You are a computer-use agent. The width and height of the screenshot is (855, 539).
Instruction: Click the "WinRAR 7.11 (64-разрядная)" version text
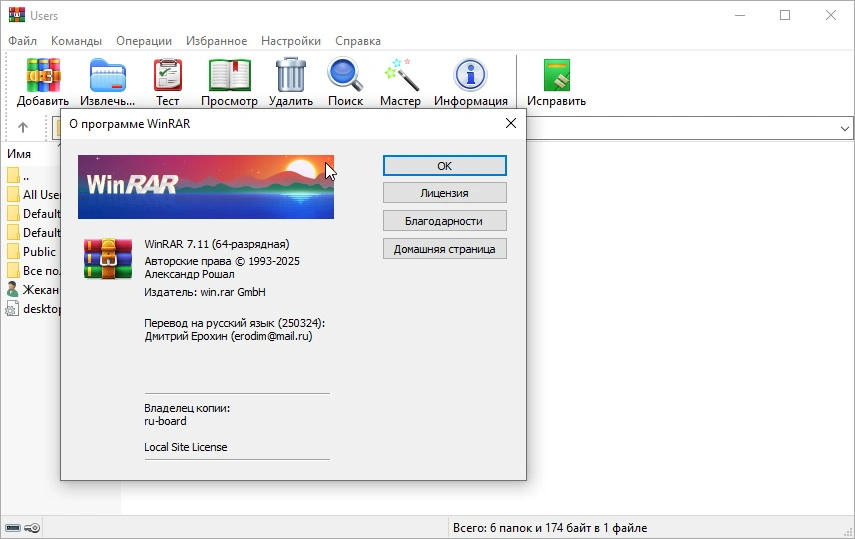tap(217, 244)
